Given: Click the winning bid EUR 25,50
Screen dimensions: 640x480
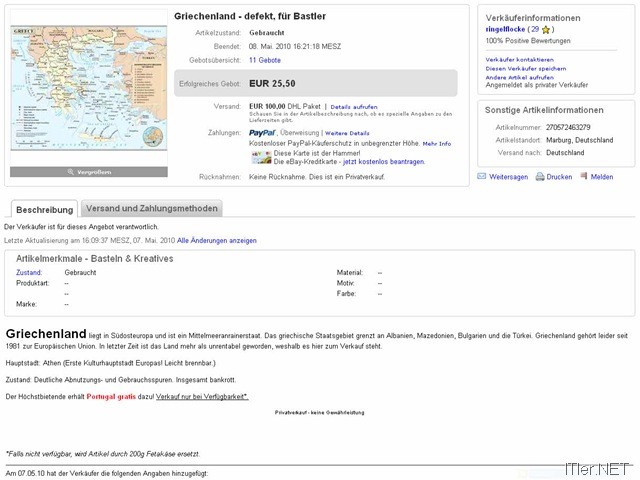Looking at the screenshot, I should [x=272, y=84].
